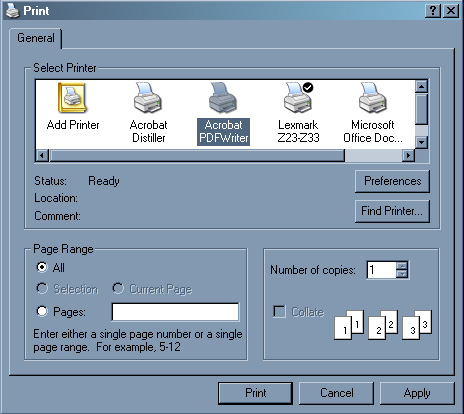Decrease number of copies with down arrow
Screen dimensions: 464x414
click(402, 274)
